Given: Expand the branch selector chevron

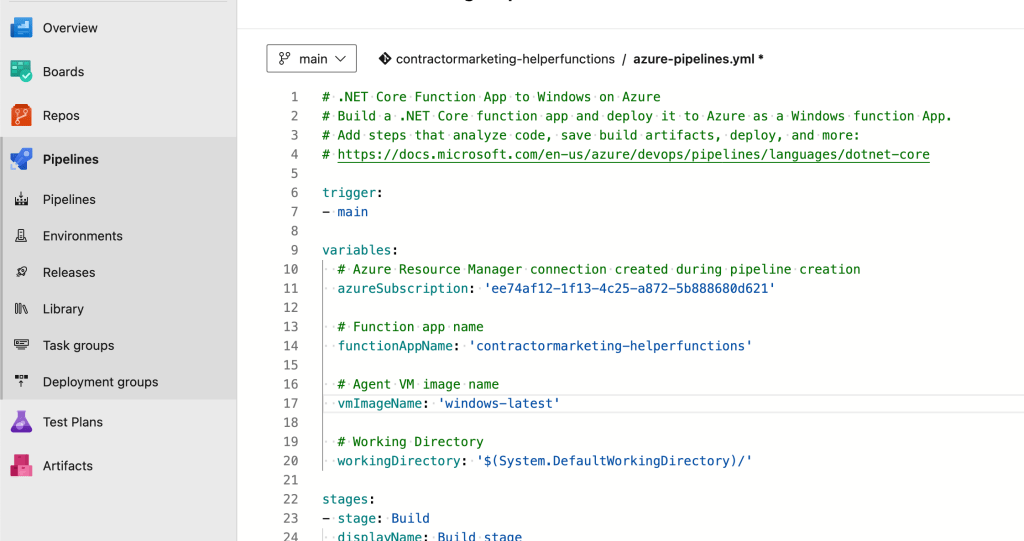Looking at the screenshot, I should 340,59.
